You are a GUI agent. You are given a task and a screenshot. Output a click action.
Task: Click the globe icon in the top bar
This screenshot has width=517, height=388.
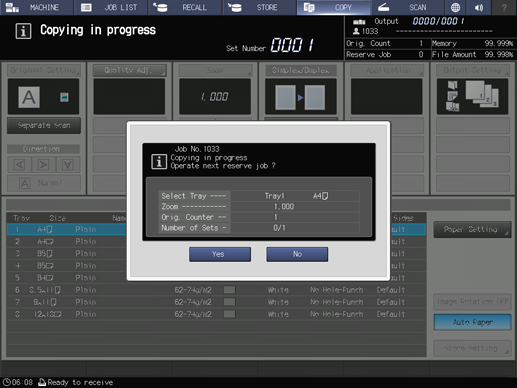click(455, 7)
